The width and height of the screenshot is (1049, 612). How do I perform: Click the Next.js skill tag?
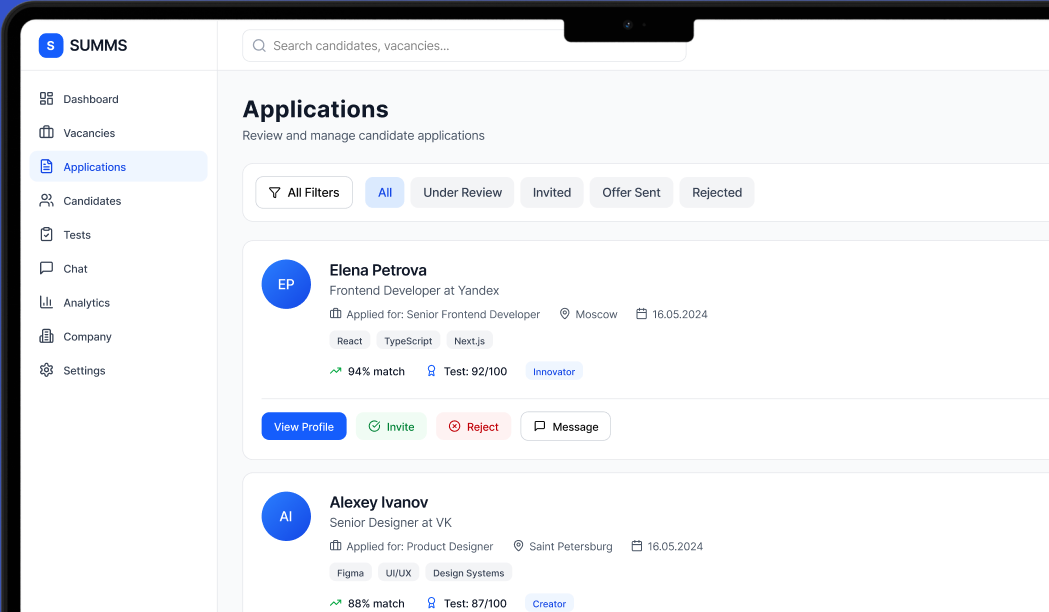470,340
